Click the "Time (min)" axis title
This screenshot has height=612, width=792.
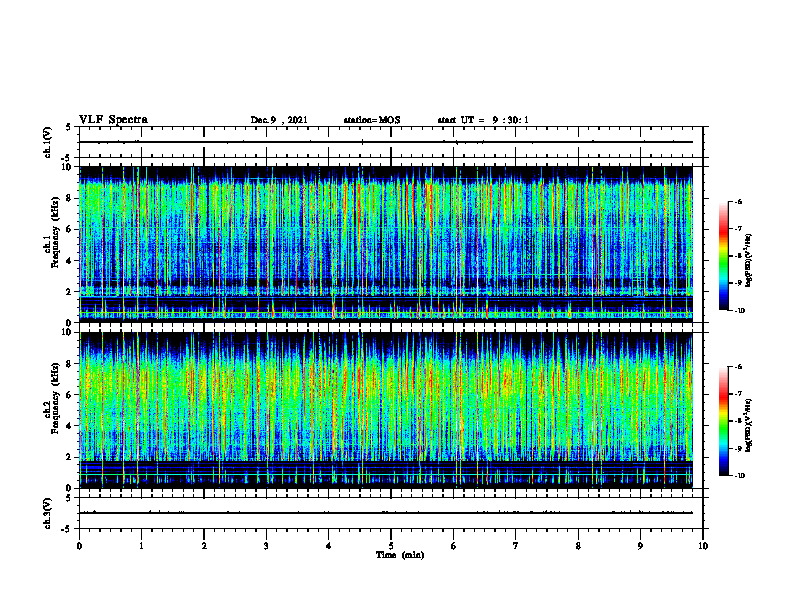400,555
